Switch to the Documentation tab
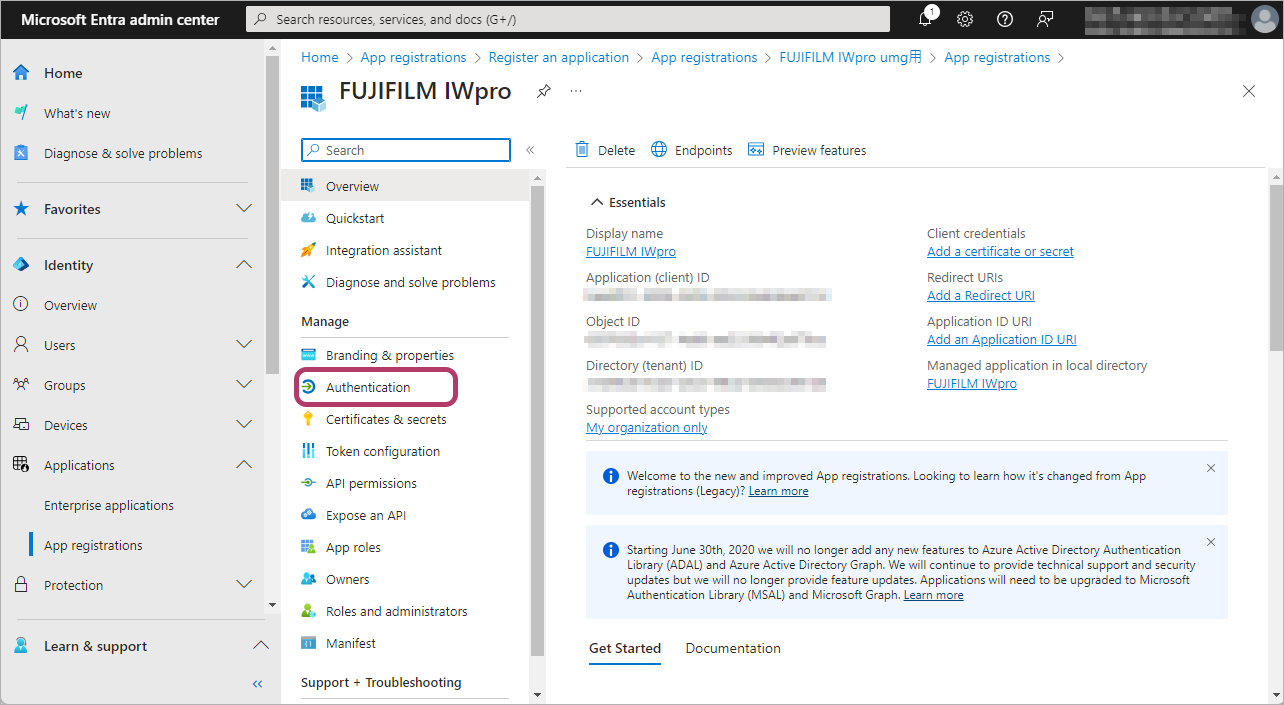The image size is (1284, 705). pos(733,648)
